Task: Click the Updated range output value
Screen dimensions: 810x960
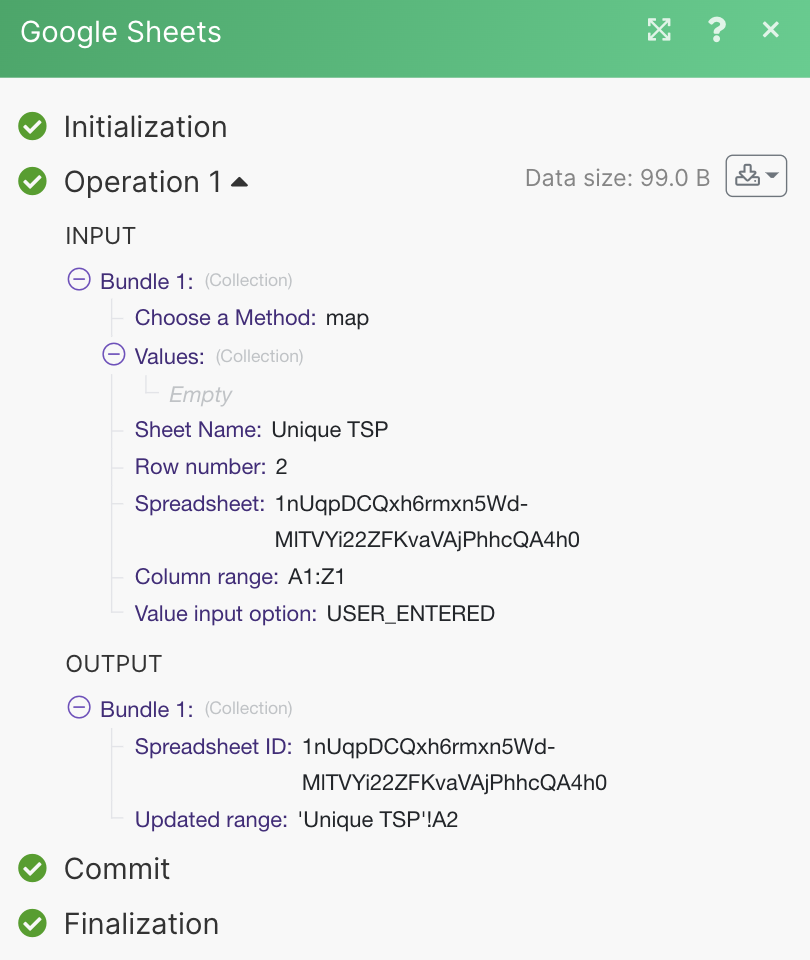Action: point(378,820)
